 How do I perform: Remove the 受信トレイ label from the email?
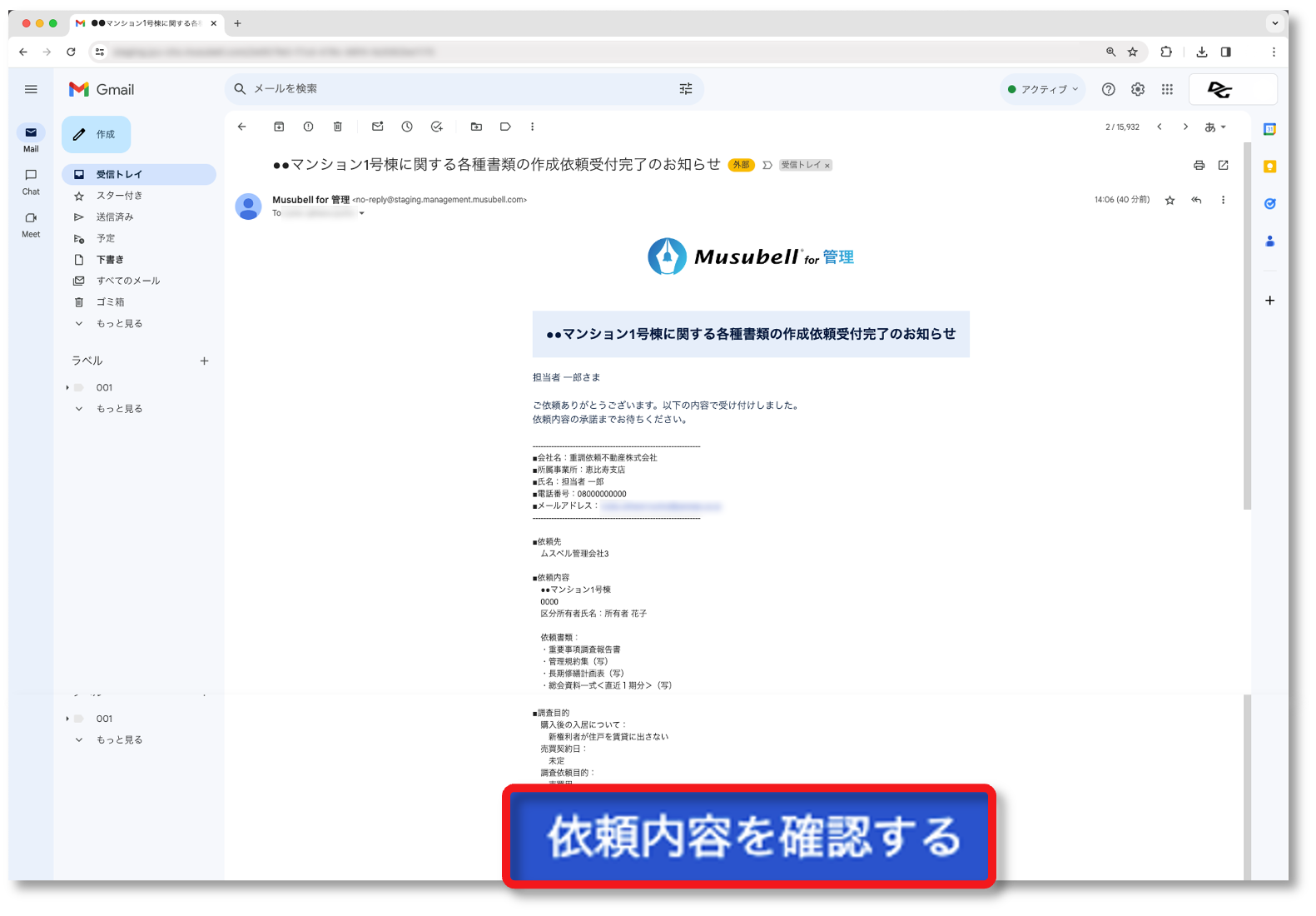point(827,166)
